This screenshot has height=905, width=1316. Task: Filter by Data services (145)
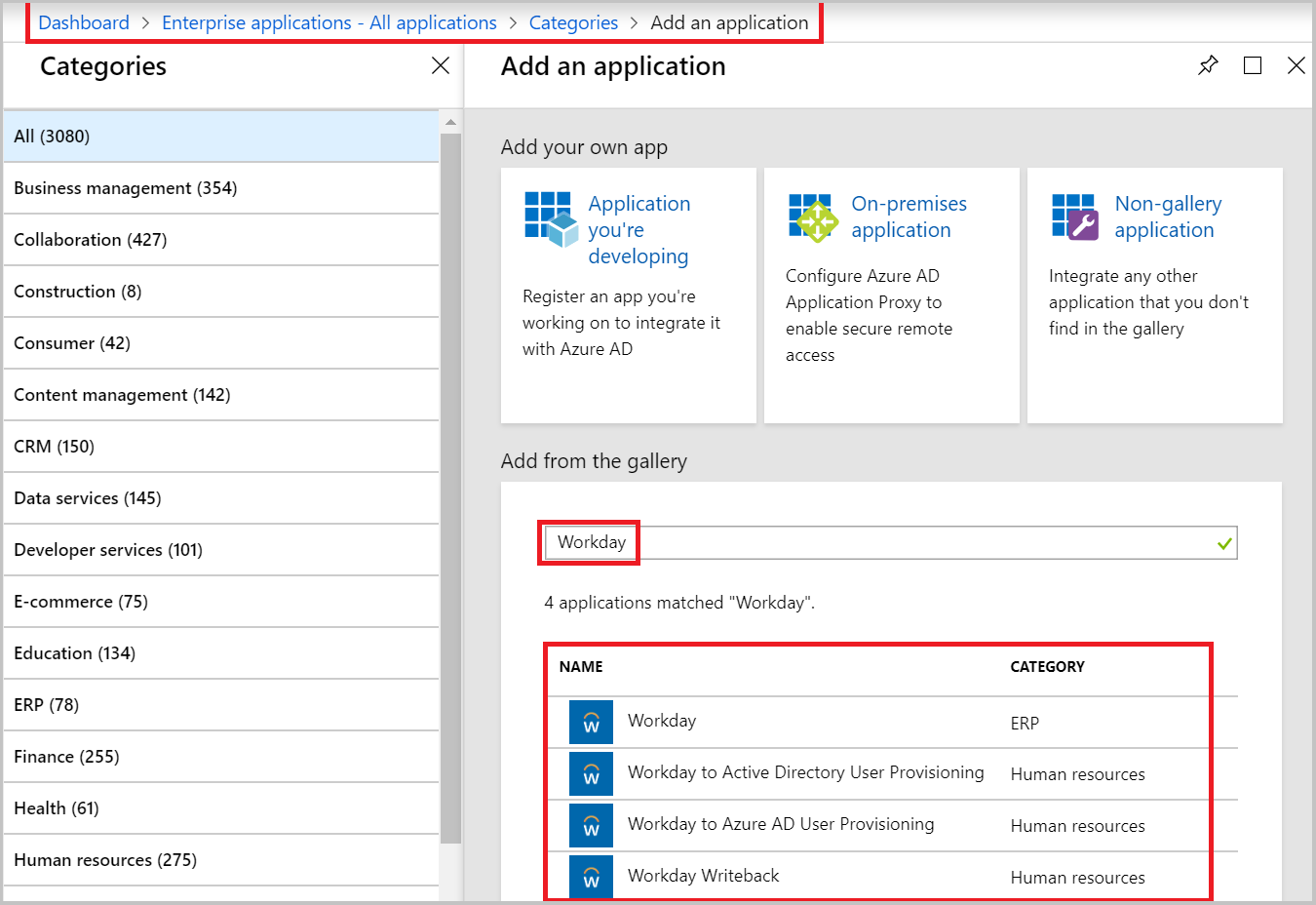point(221,498)
